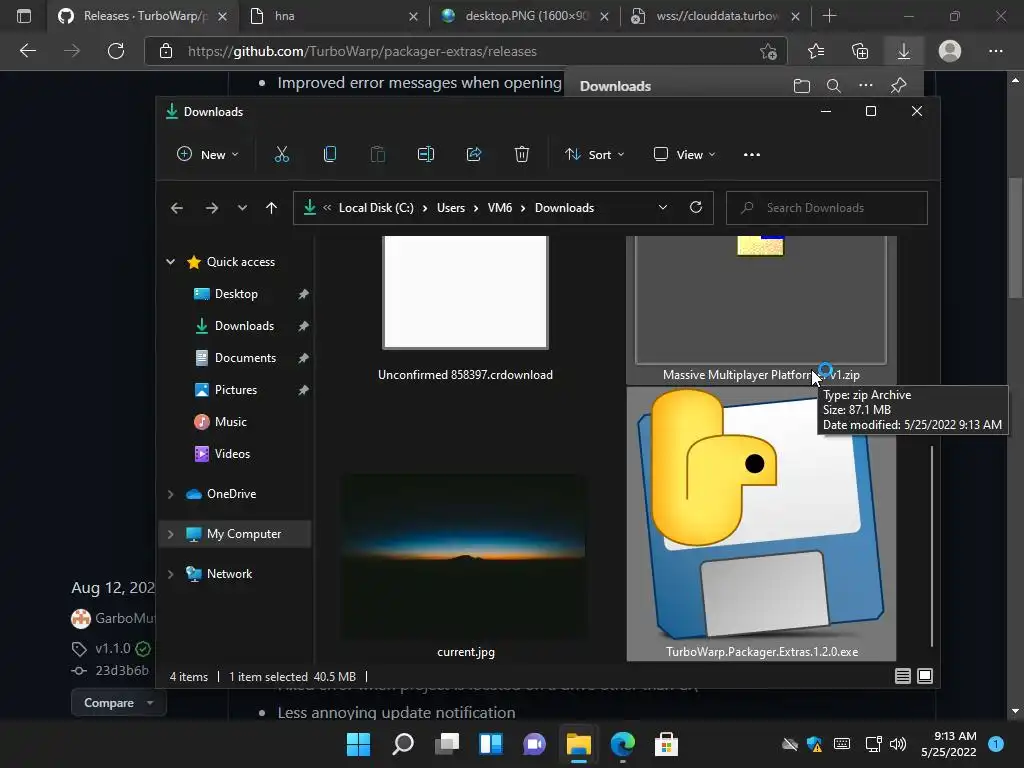Click the Copy icon in Explorer toolbar
Viewport: 1024px width, 768px height.
pyautogui.click(x=330, y=154)
